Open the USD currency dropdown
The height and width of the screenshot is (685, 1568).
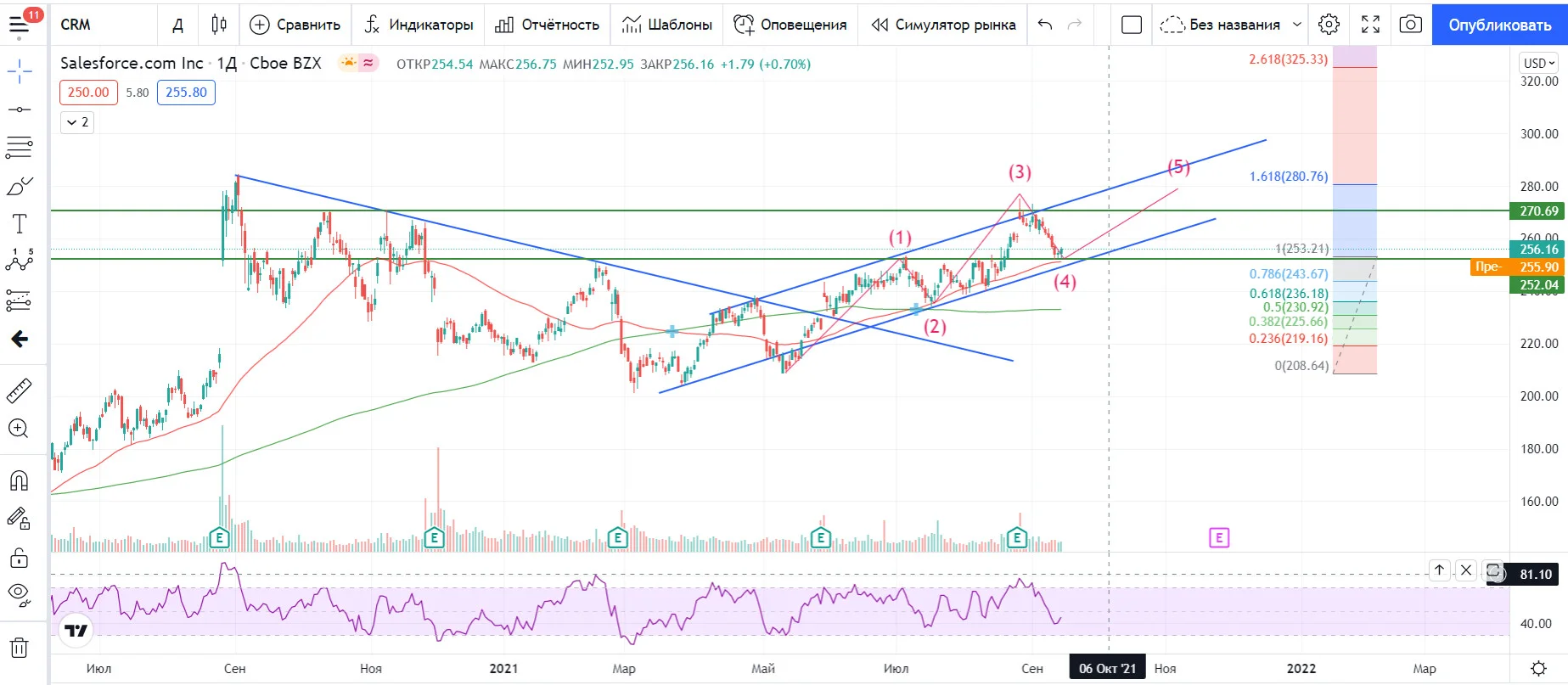pyautogui.click(x=1538, y=63)
